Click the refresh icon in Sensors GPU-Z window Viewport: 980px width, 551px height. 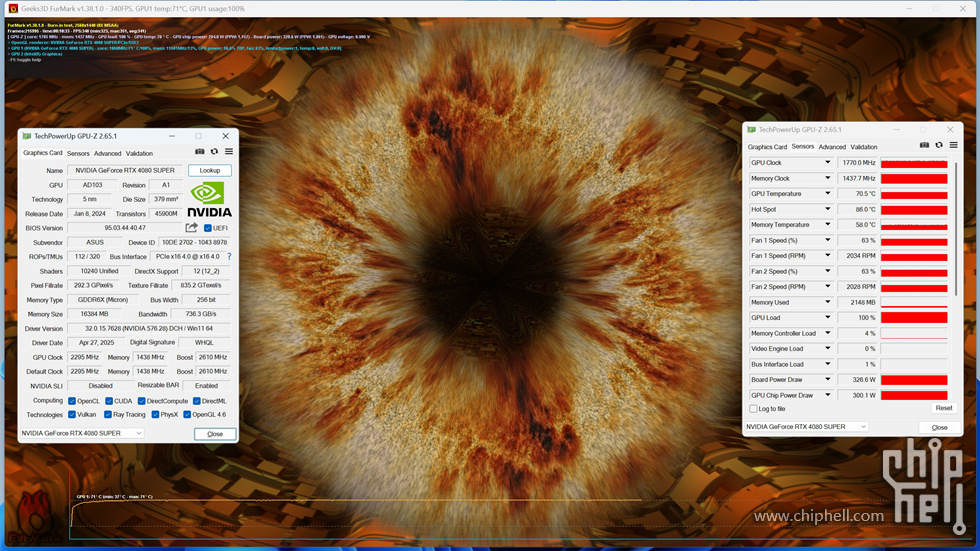coord(939,145)
